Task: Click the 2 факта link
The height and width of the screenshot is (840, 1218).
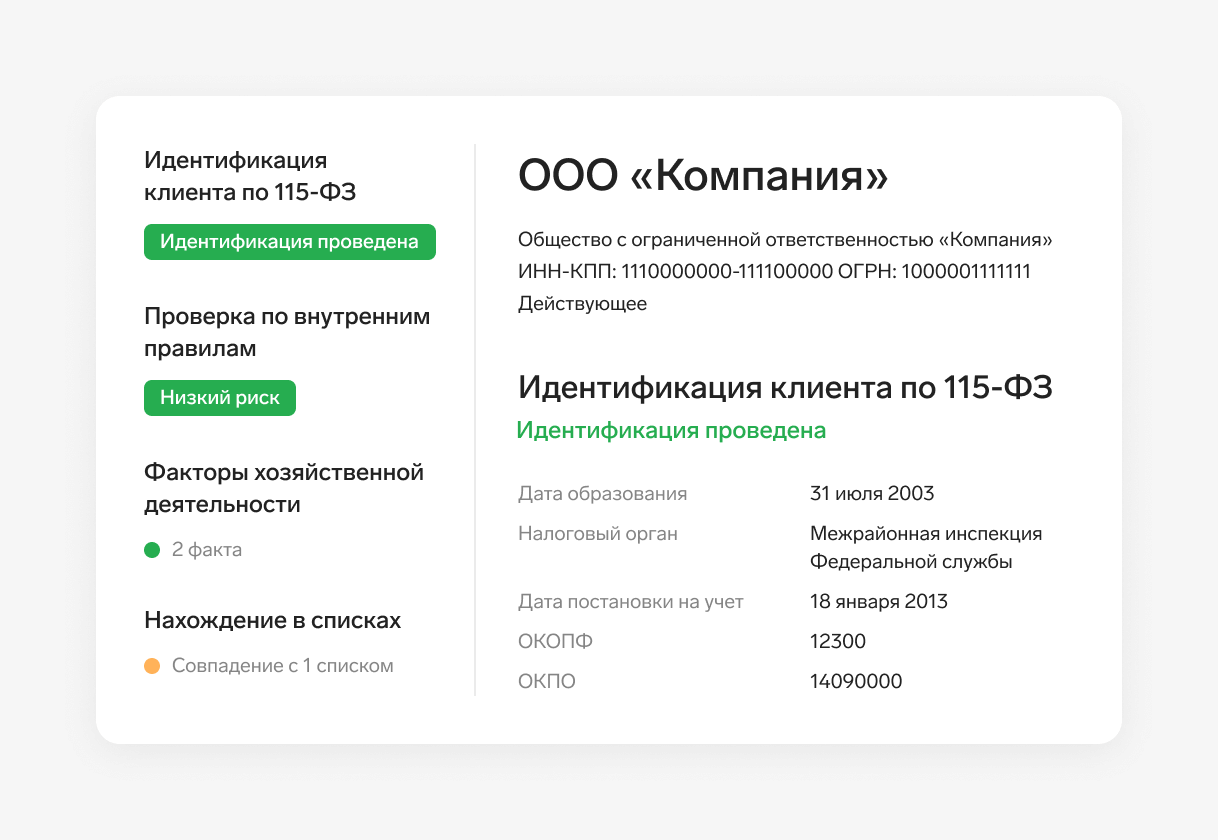Action: click(207, 550)
